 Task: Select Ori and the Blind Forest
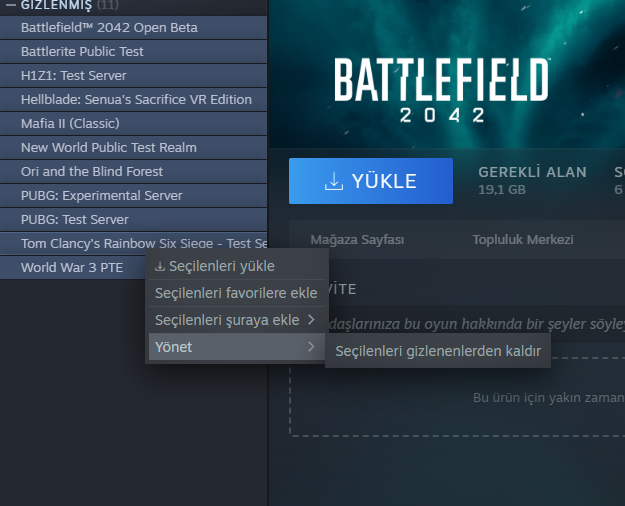point(133,171)
